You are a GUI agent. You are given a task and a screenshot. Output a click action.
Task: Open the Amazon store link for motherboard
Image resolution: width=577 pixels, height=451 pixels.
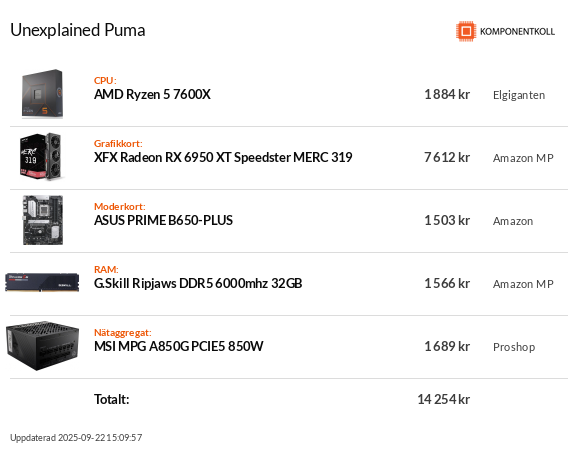[x=513, y=221]
